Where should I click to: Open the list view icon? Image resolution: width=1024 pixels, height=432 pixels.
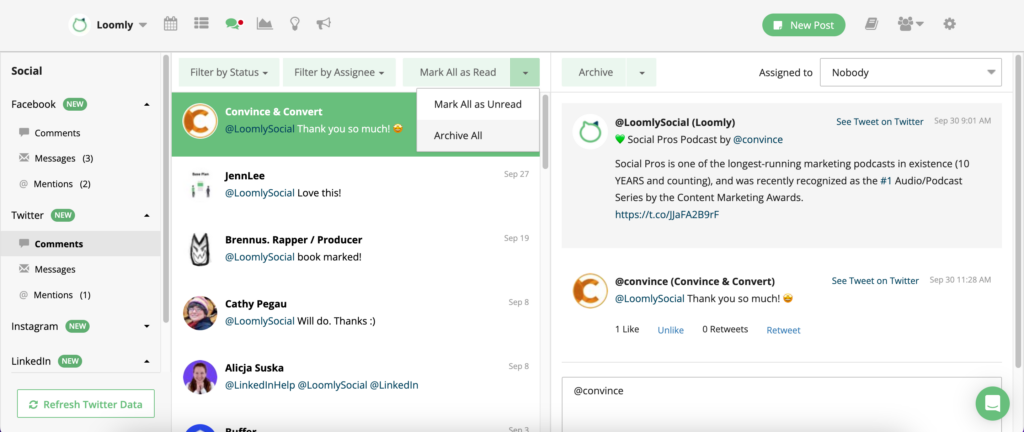point(201,23)
